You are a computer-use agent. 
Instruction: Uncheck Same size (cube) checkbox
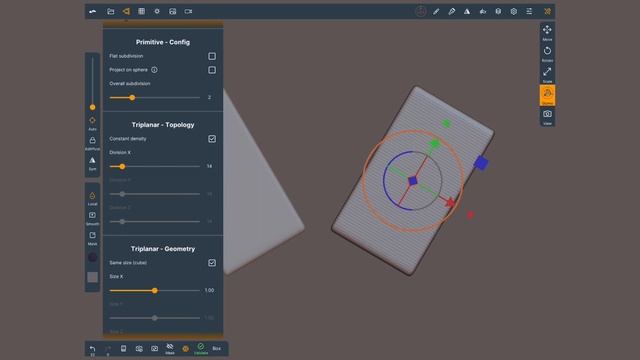click(212, 263)
